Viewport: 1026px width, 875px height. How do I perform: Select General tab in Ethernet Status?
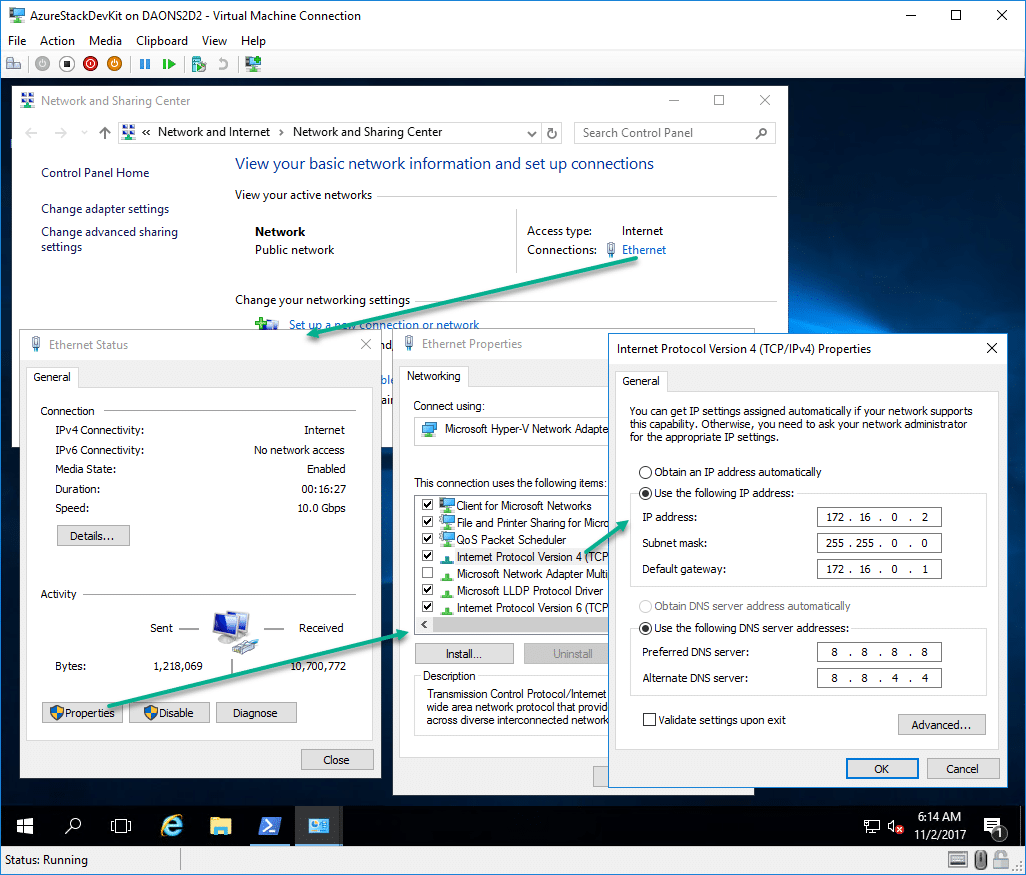coord(52,377)
